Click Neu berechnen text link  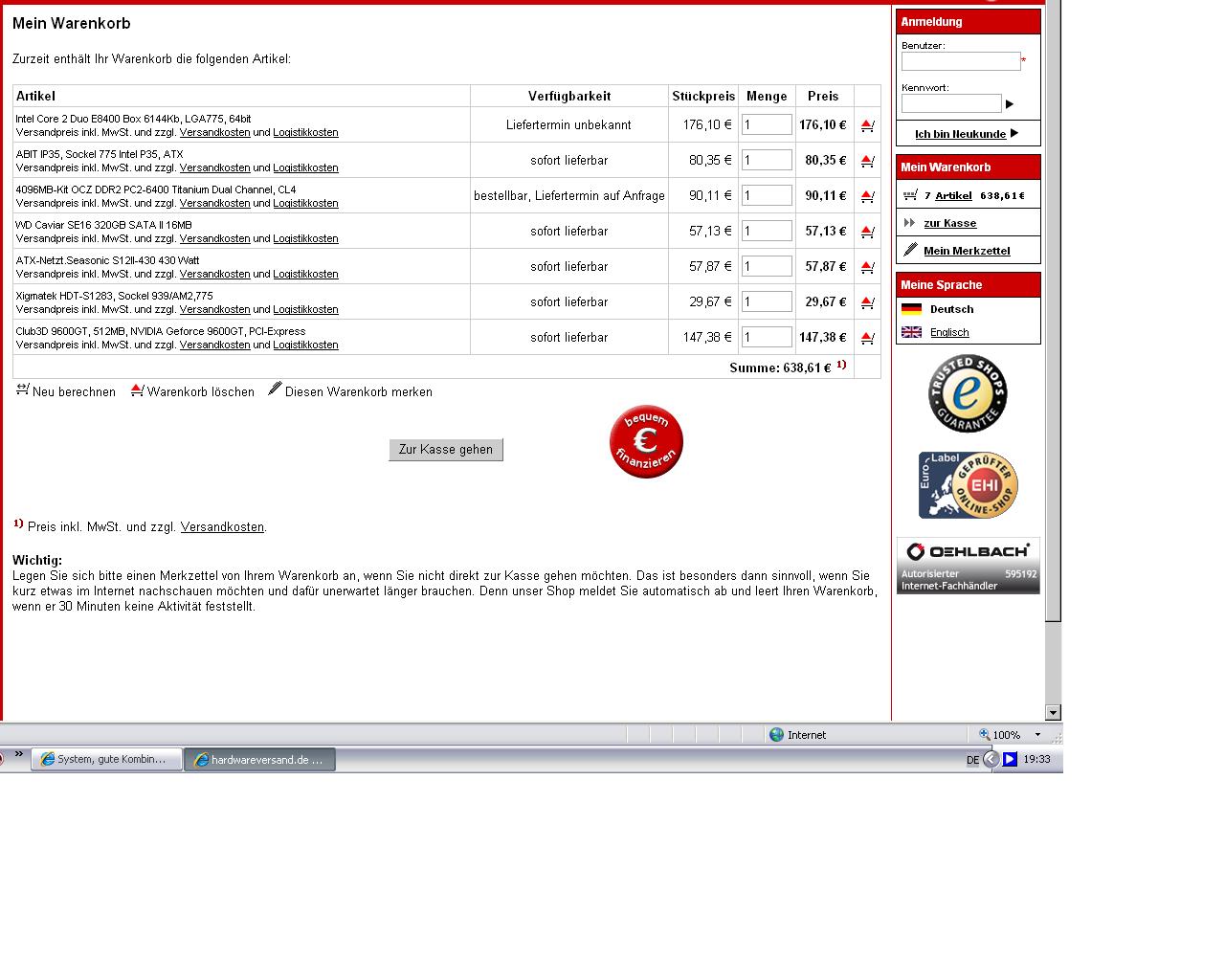tap(74, 391)
